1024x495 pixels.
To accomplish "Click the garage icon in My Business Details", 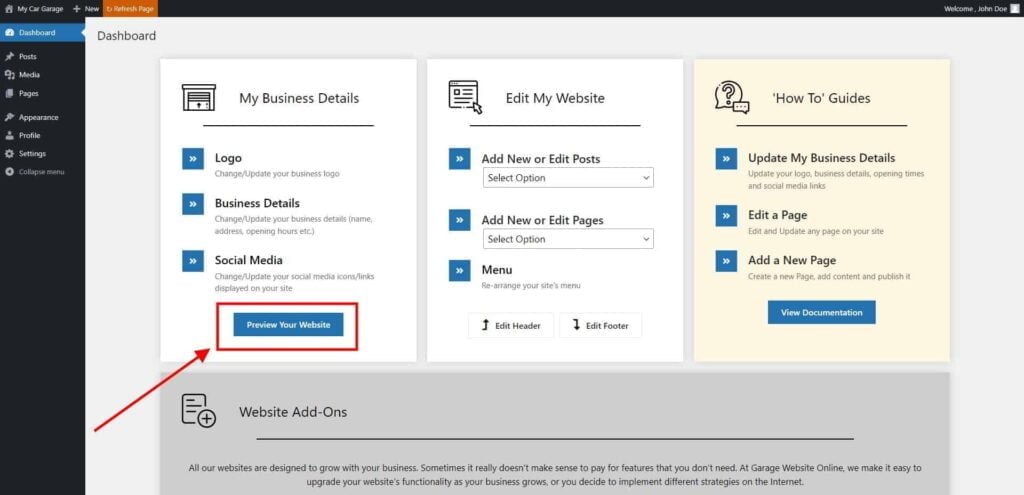I will point(198,98).
